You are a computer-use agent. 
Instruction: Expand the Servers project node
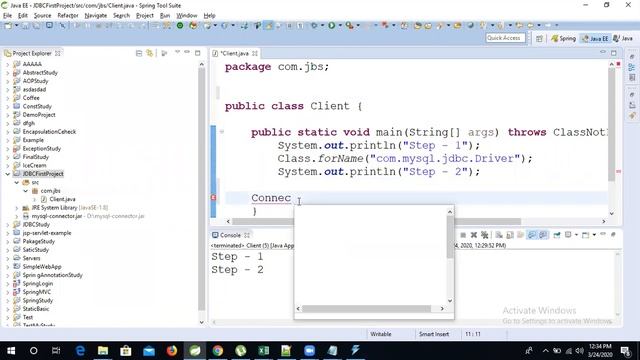tap(7, 258)
